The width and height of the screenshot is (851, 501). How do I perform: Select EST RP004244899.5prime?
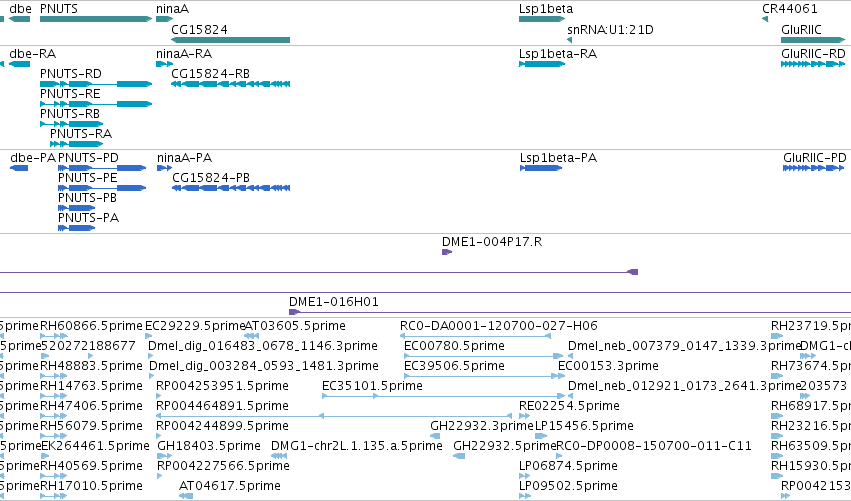[x=223, y=427]
